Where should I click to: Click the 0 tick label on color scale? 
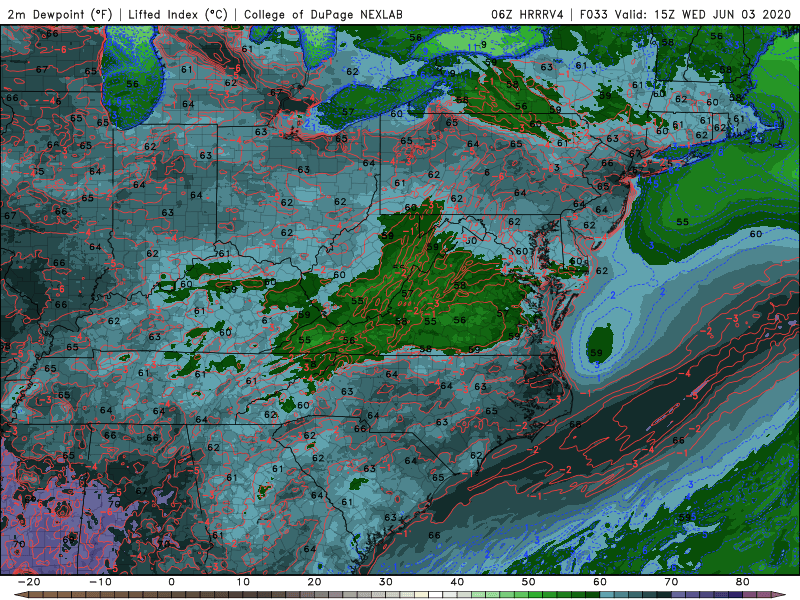coord(171,582)
